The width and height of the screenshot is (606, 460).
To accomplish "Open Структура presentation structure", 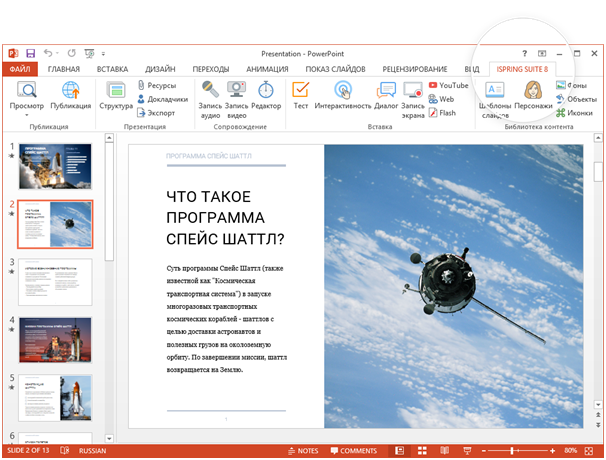I will 116,95.
